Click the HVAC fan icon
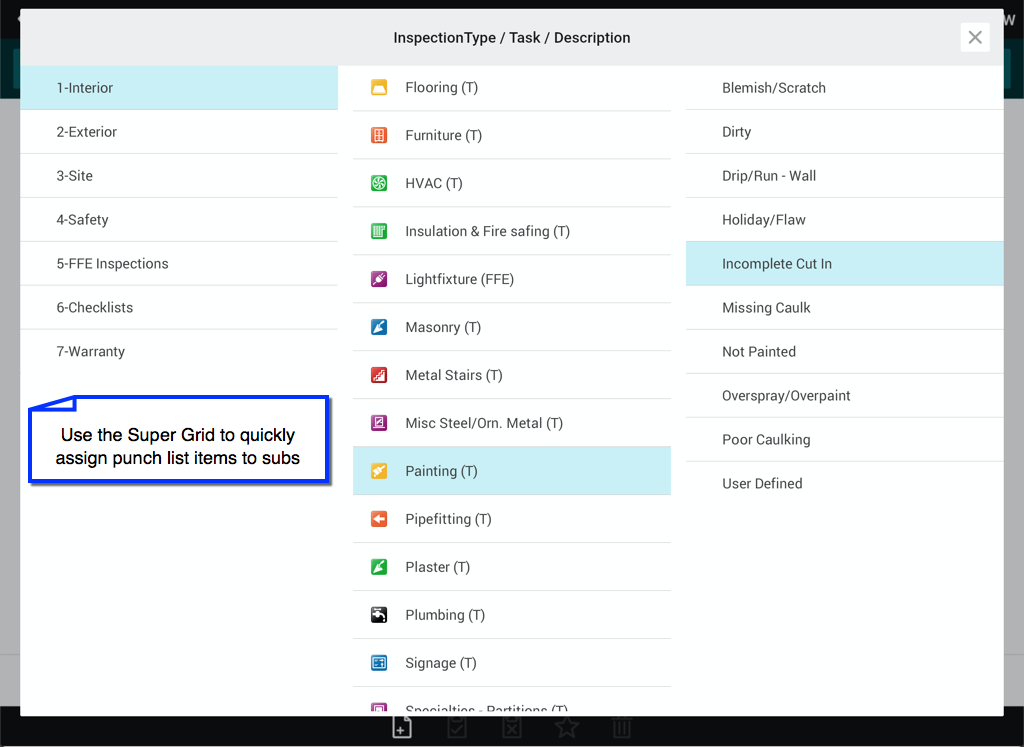 click(x=379, y=184)
